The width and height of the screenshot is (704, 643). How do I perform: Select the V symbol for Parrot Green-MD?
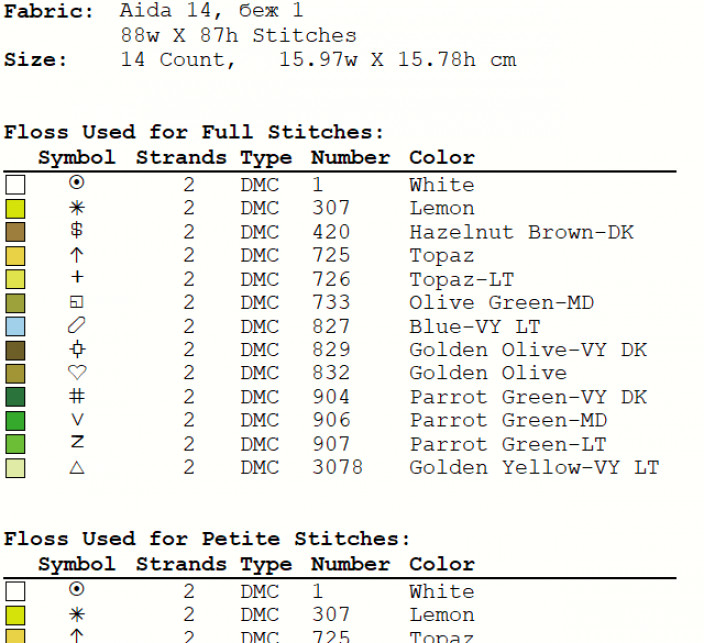(77, 420)
